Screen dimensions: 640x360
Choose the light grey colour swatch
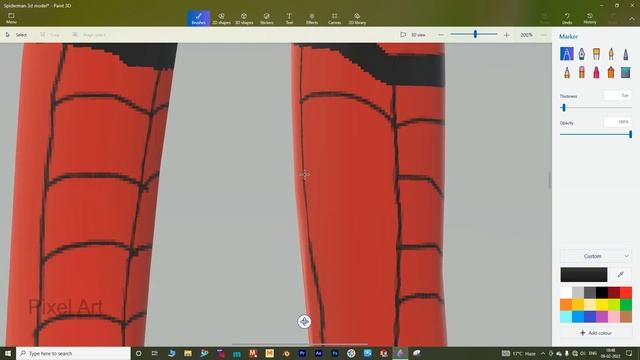coord(578,293)
